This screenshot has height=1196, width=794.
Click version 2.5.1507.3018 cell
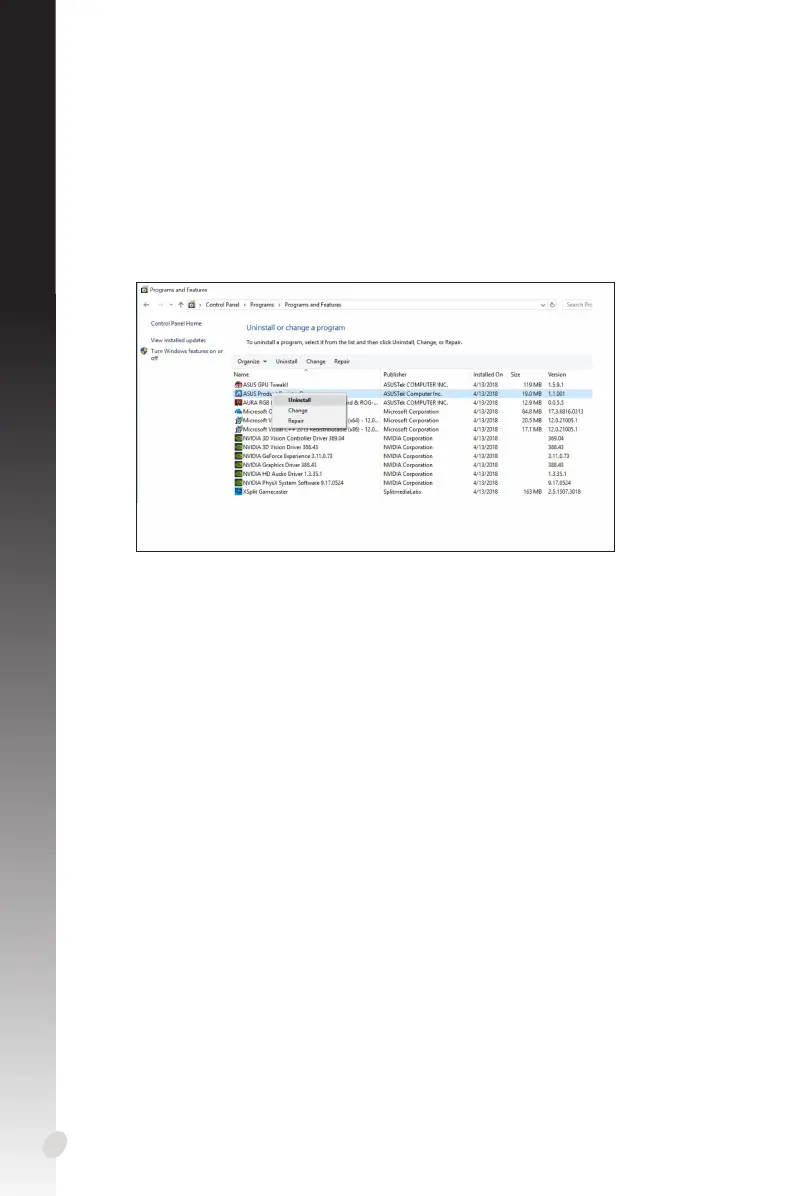[564, 492]
